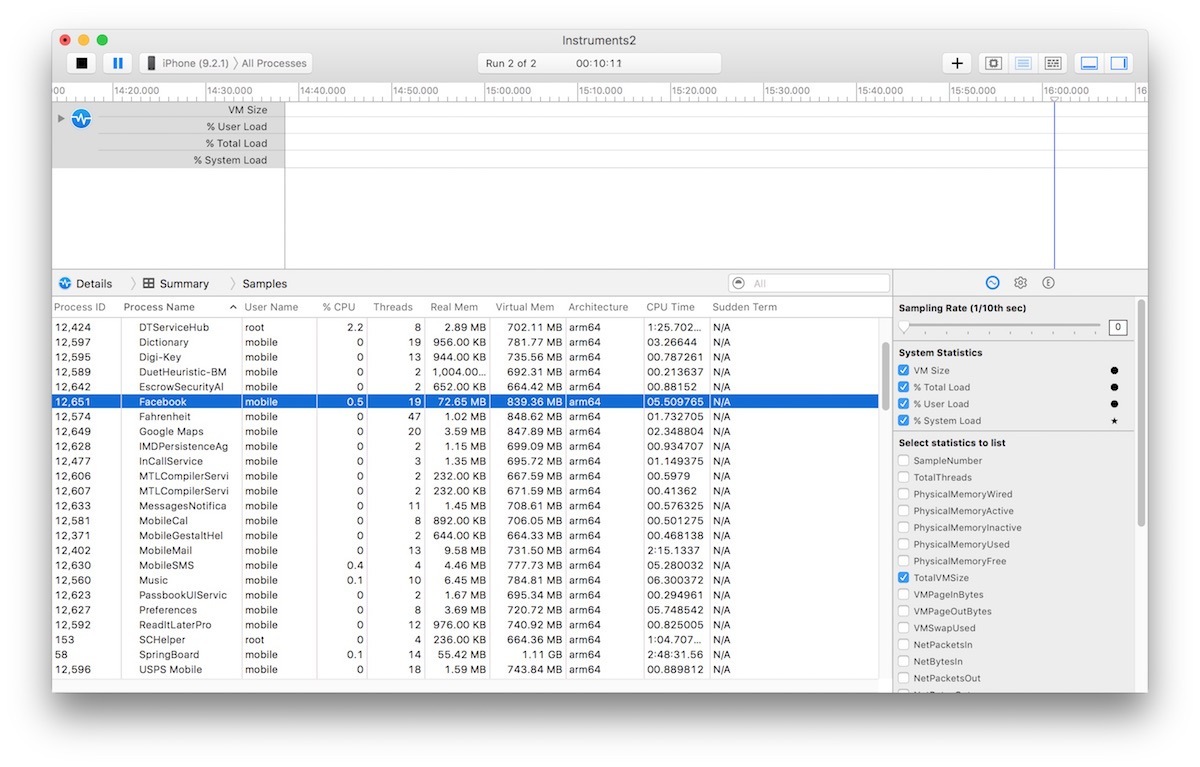The width and height of the screenshot is (1200, 767).
Task: Select the USPS Mobile process row
Action: click(465, 669)
